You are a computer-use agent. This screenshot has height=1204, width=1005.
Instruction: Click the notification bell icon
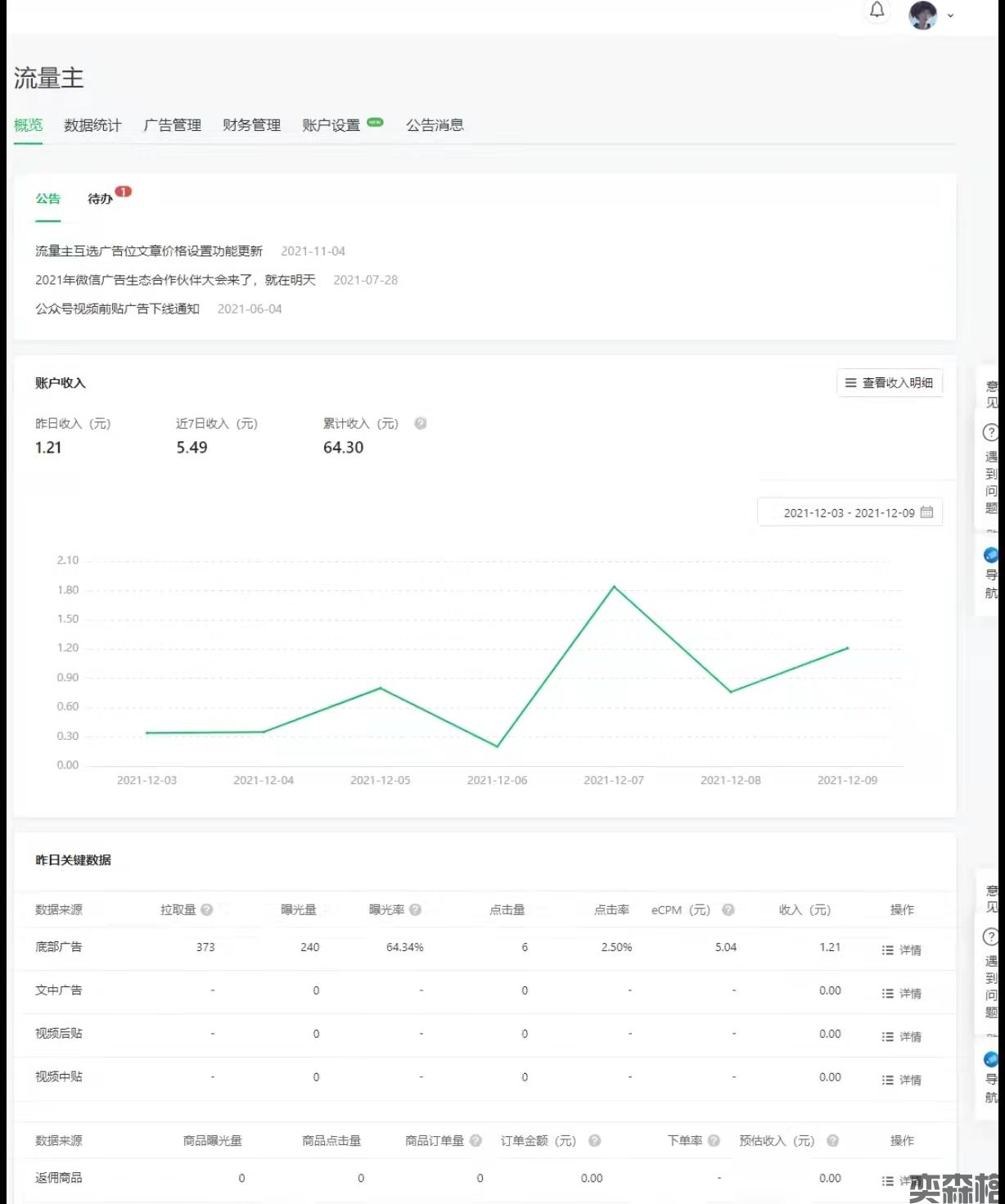click(877, 11)
